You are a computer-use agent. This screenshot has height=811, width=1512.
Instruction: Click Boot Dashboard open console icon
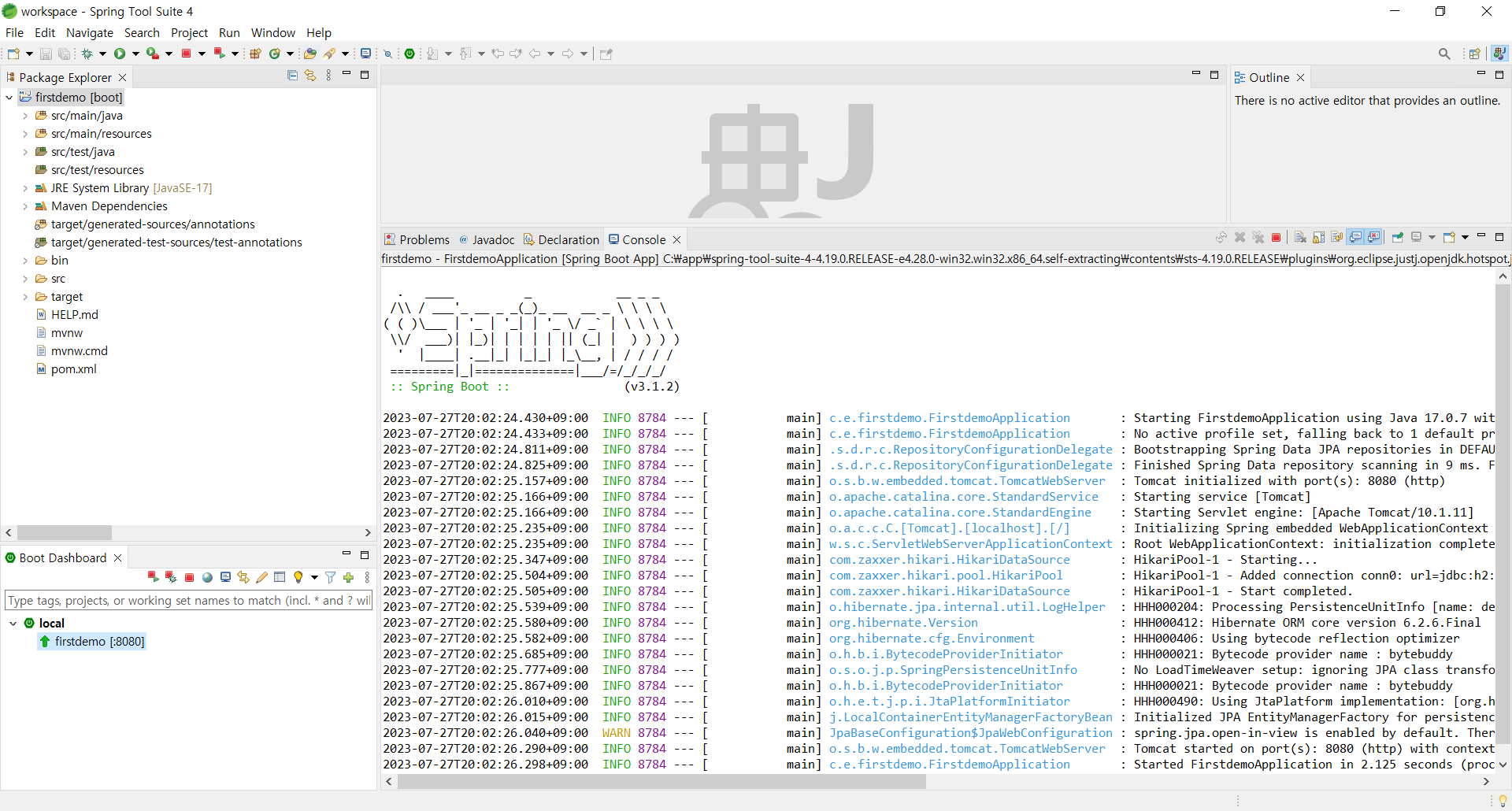[225, 577]
